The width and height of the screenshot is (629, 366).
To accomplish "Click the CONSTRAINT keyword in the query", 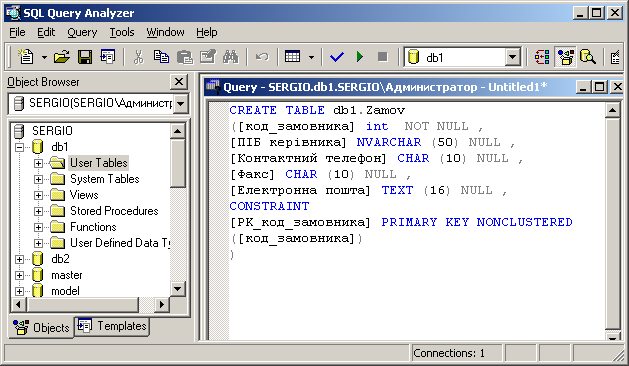I will pyautogui.click(x=269, y=206).
